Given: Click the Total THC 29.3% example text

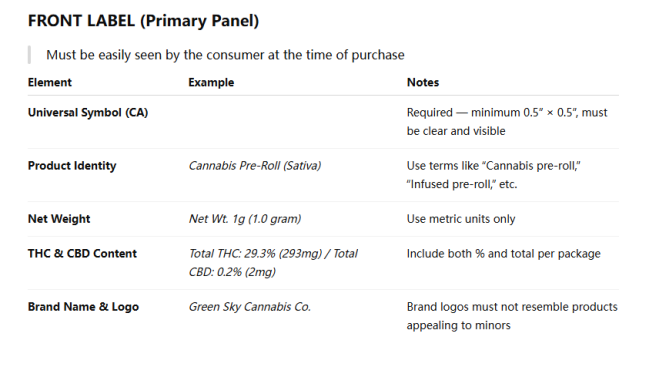Looking at the screenshot, I should (x=273, y=263).
